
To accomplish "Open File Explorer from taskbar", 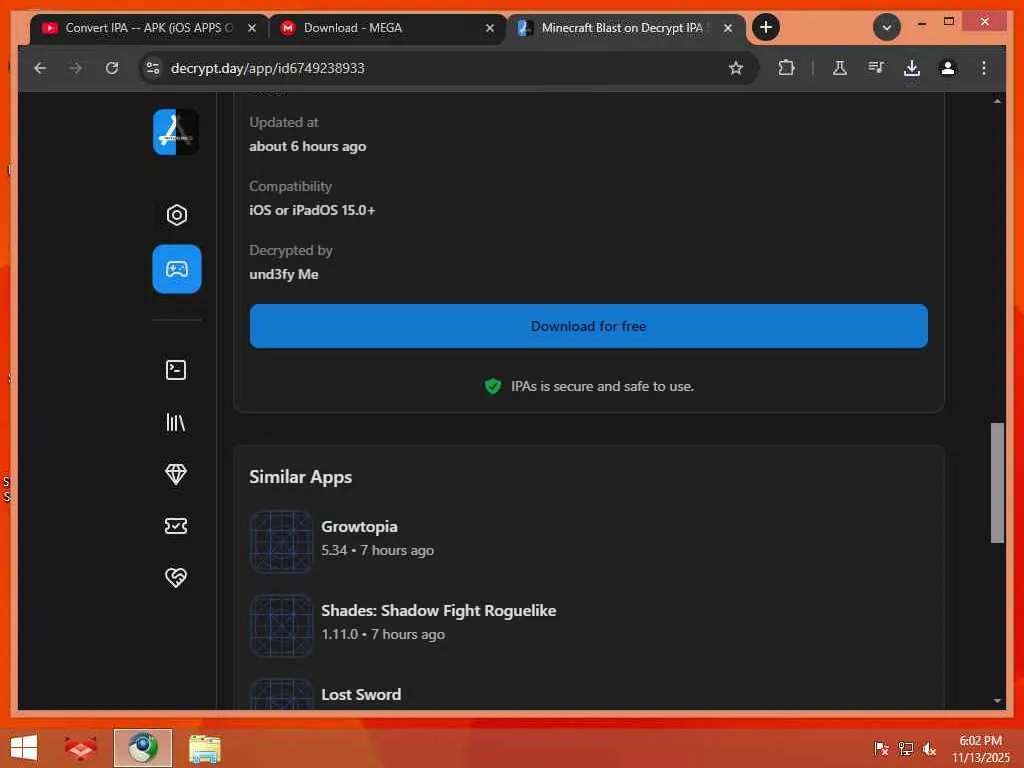I will pyautogui.click(x=204, y=748).
